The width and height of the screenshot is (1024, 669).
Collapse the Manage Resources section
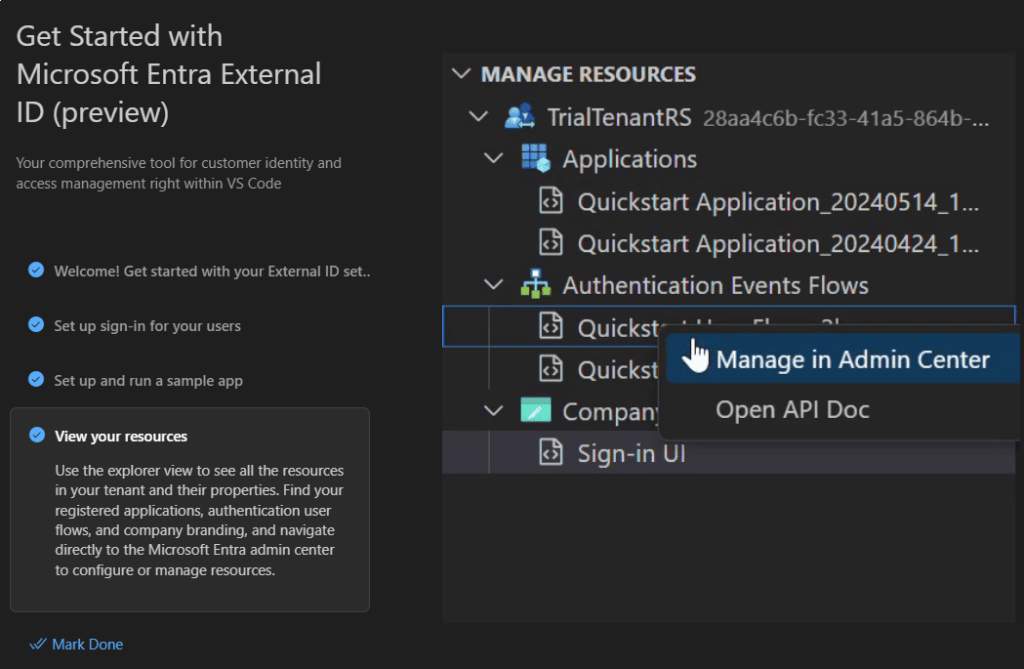click(461, 75)
